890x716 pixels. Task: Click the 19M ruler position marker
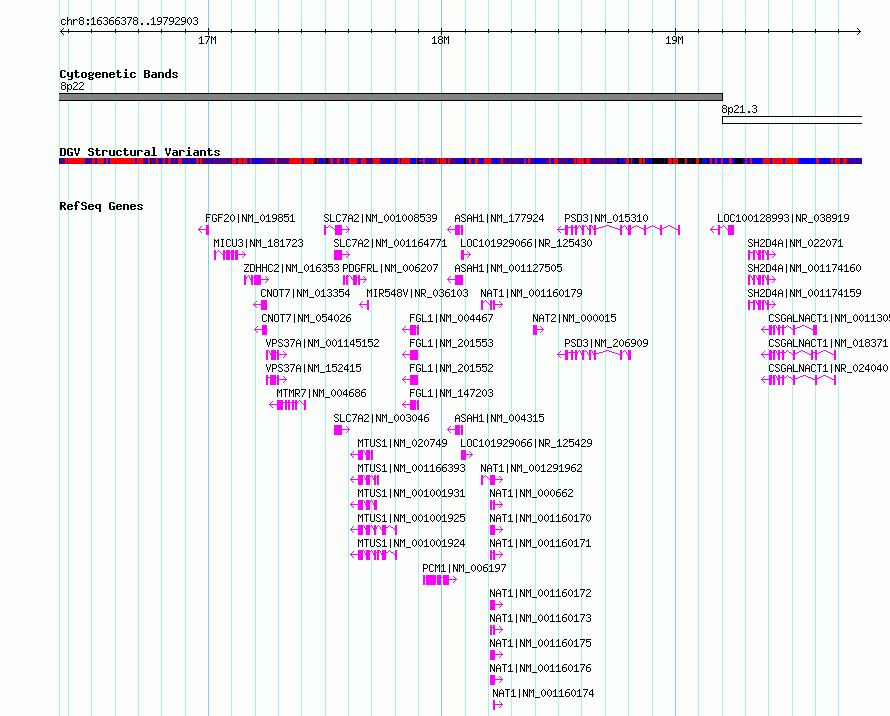[x=674, y=40]
